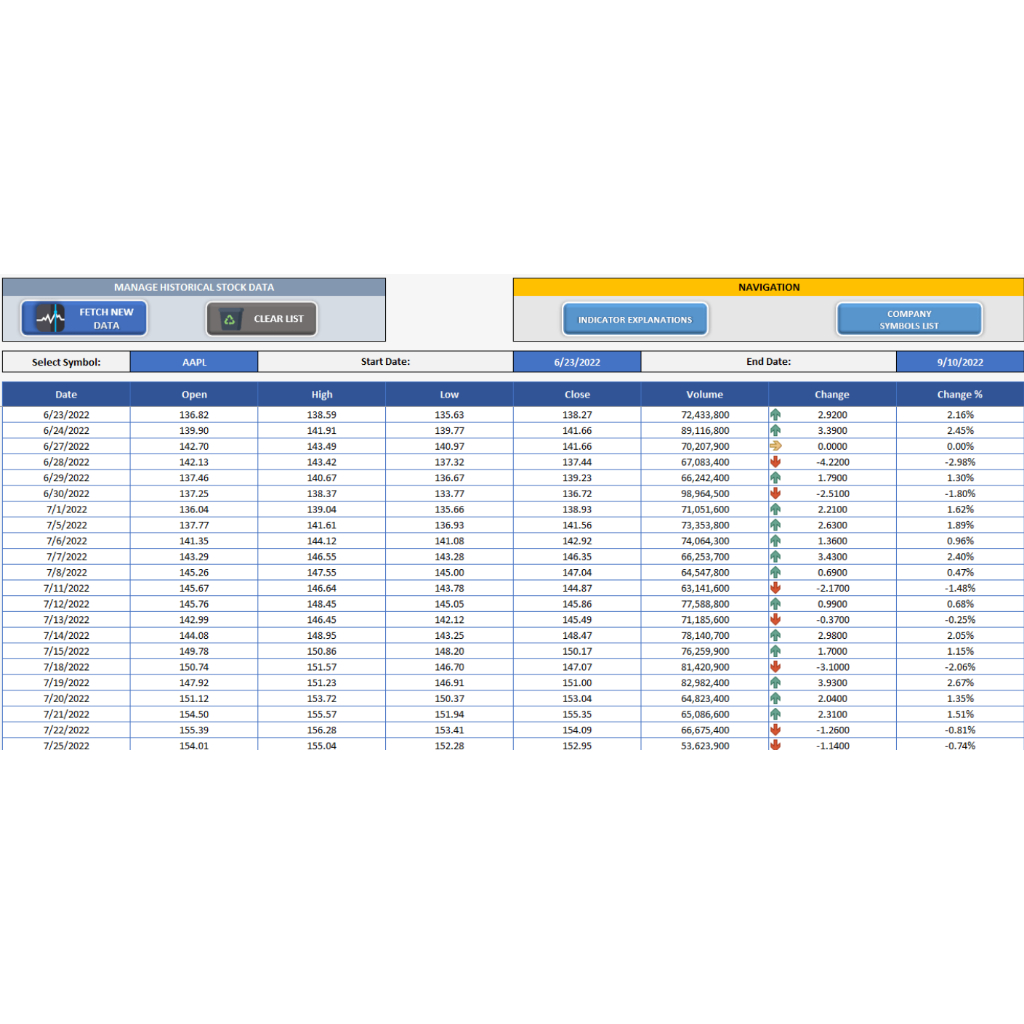Click the Company Symbols List button
This screenshot has height=1024, width=1024.
click(x=909, y=319)
